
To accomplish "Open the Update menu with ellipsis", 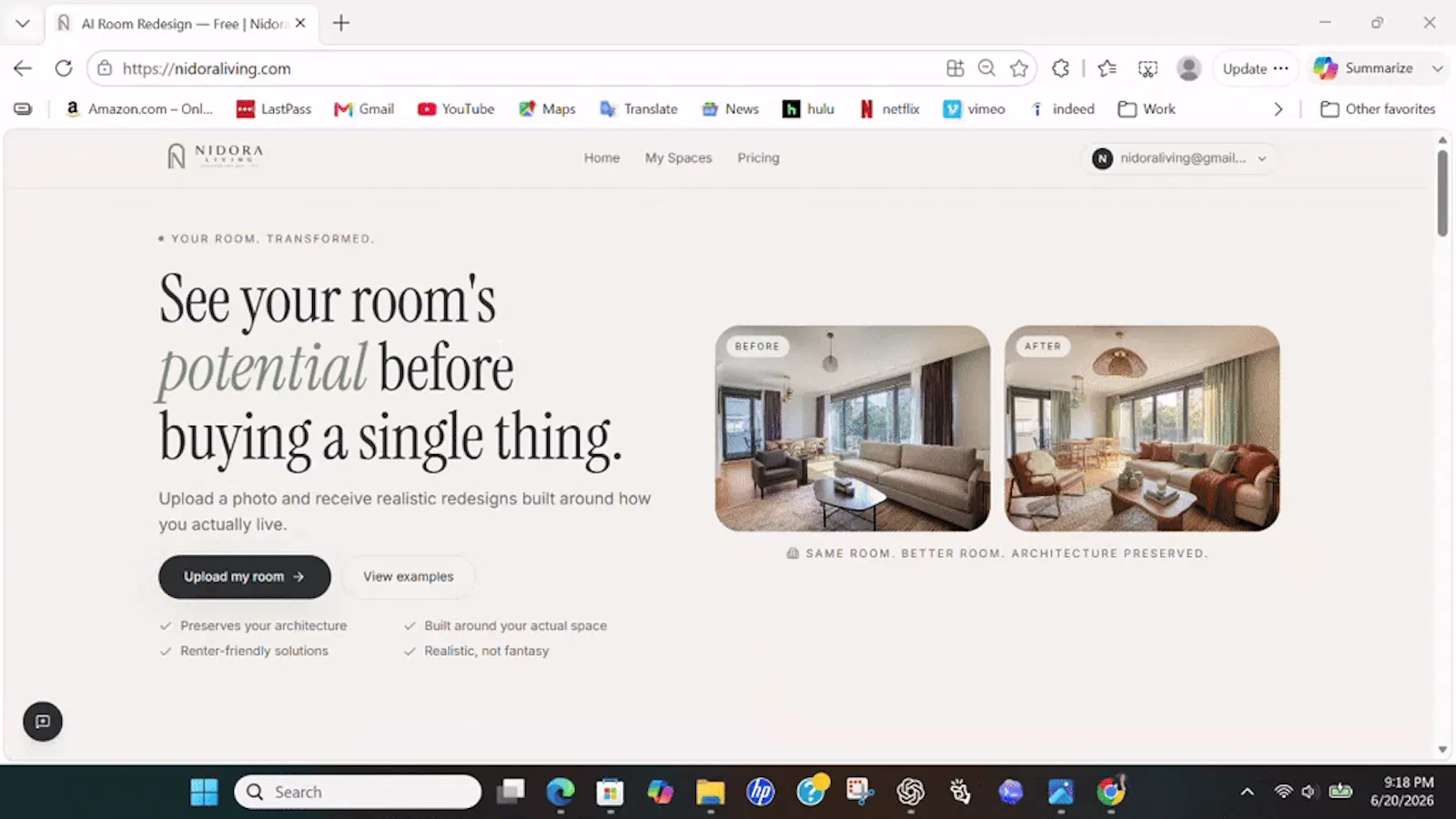I will pos(1256,68).
